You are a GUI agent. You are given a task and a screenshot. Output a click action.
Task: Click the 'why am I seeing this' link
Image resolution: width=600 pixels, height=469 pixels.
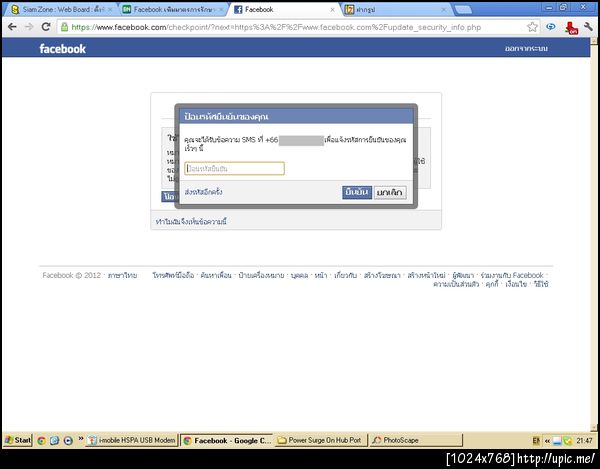click(191, 221)
